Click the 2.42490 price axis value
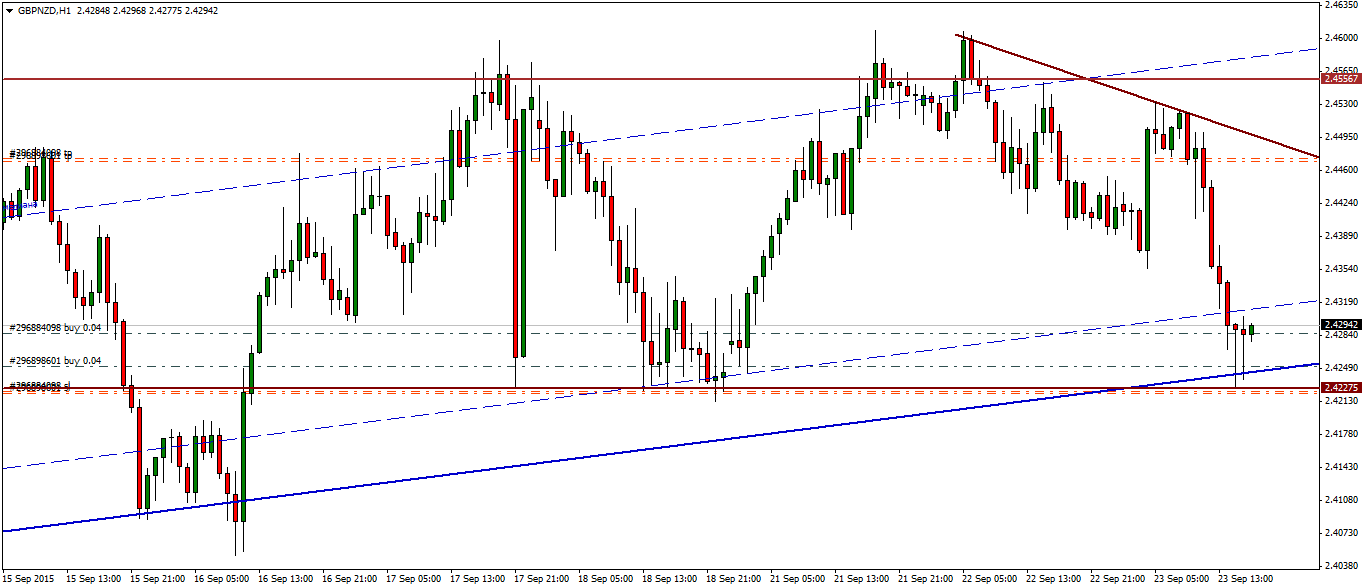 pyautogui.click(x=1339, y=367)
